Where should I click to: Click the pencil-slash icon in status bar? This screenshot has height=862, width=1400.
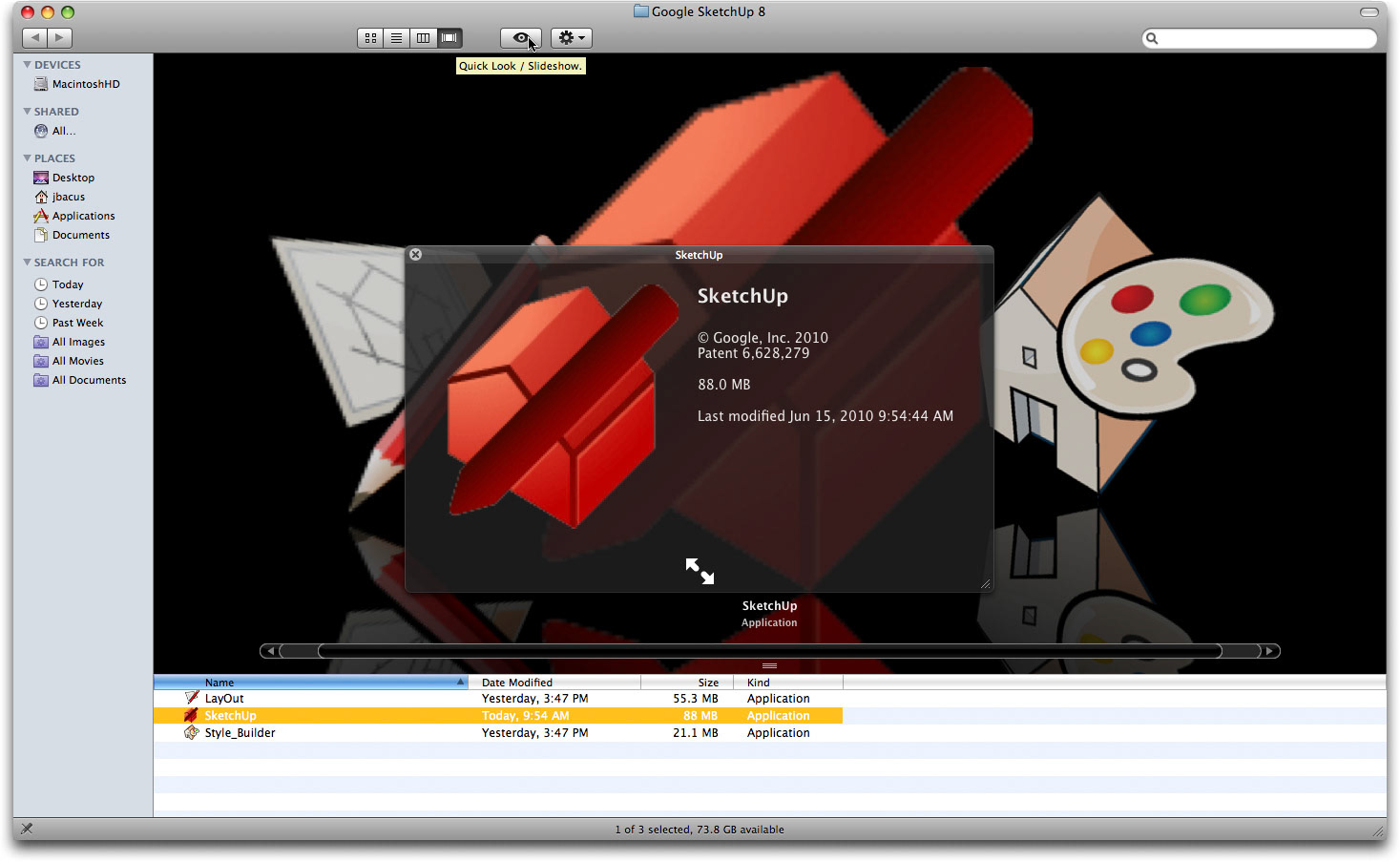click(27, 829)
